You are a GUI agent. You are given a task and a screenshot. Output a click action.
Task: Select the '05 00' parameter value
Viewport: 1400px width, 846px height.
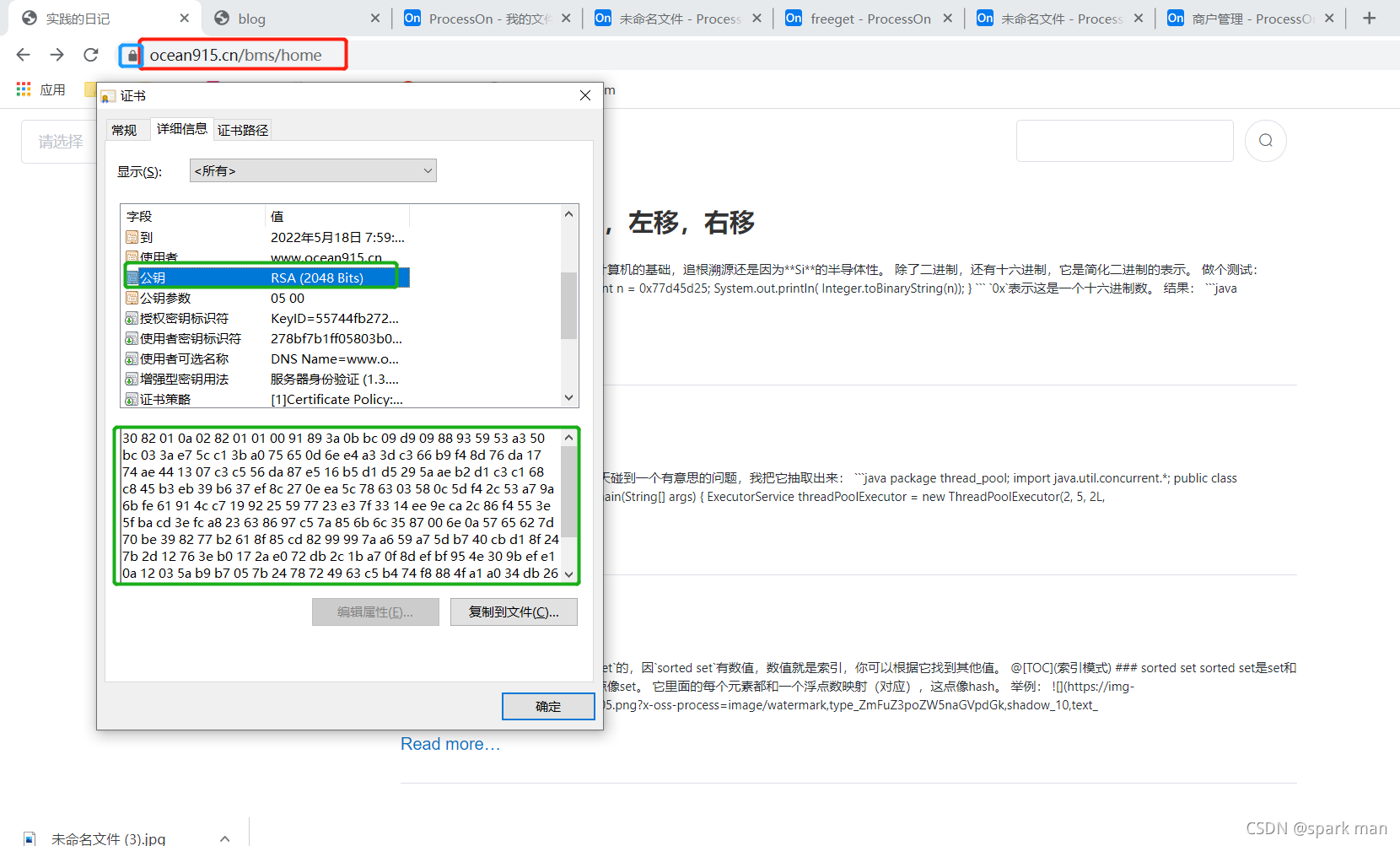(x=288, y=298)
